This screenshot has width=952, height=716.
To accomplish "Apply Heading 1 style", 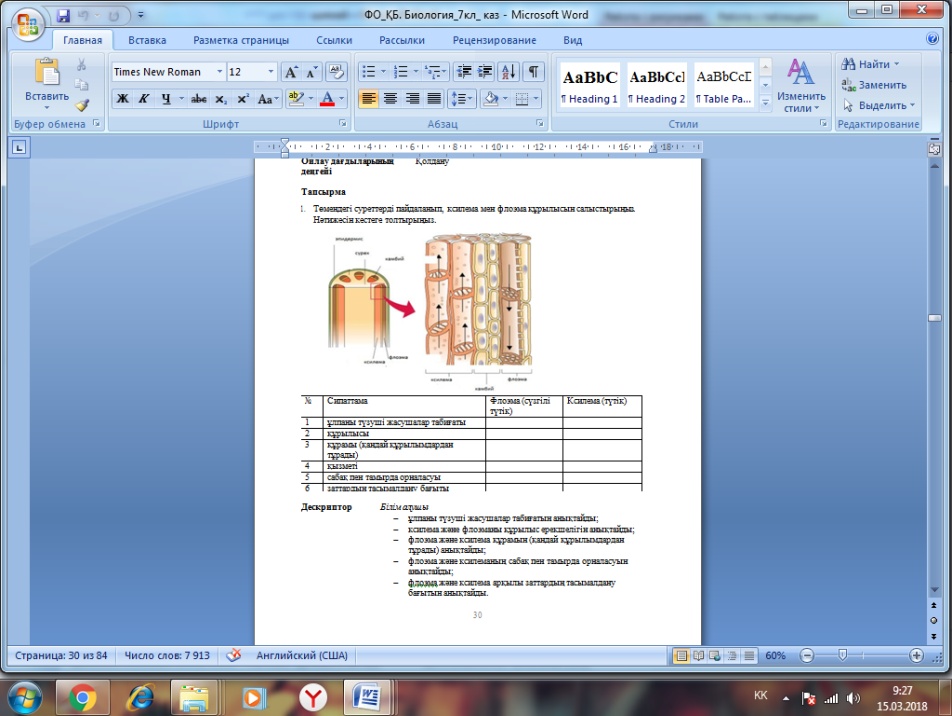I will click(x=590, y=86).
